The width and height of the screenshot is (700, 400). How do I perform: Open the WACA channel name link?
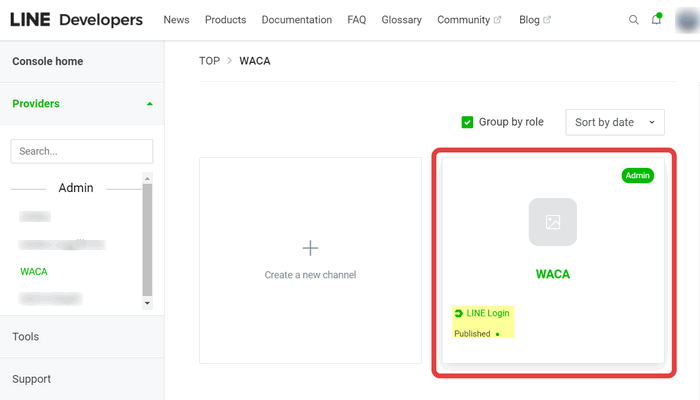[x=553, y=274]
